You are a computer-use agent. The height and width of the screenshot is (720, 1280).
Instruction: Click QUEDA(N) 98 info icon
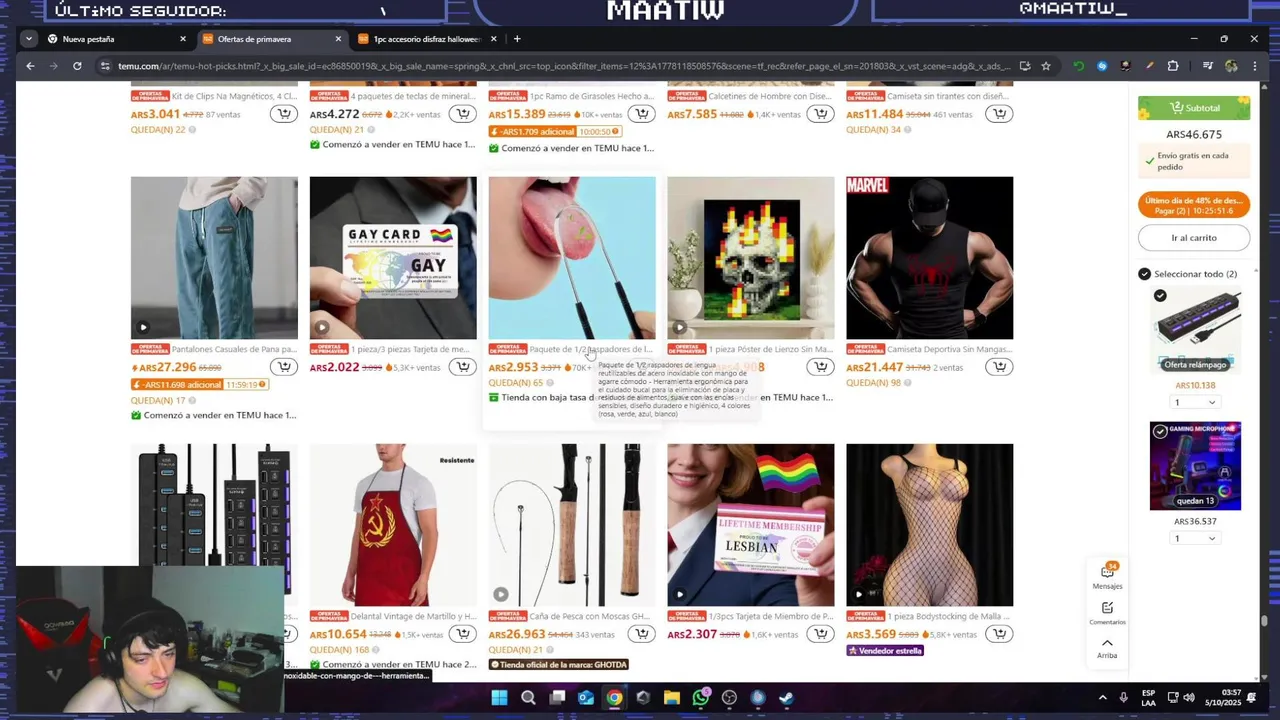point(908,383)
